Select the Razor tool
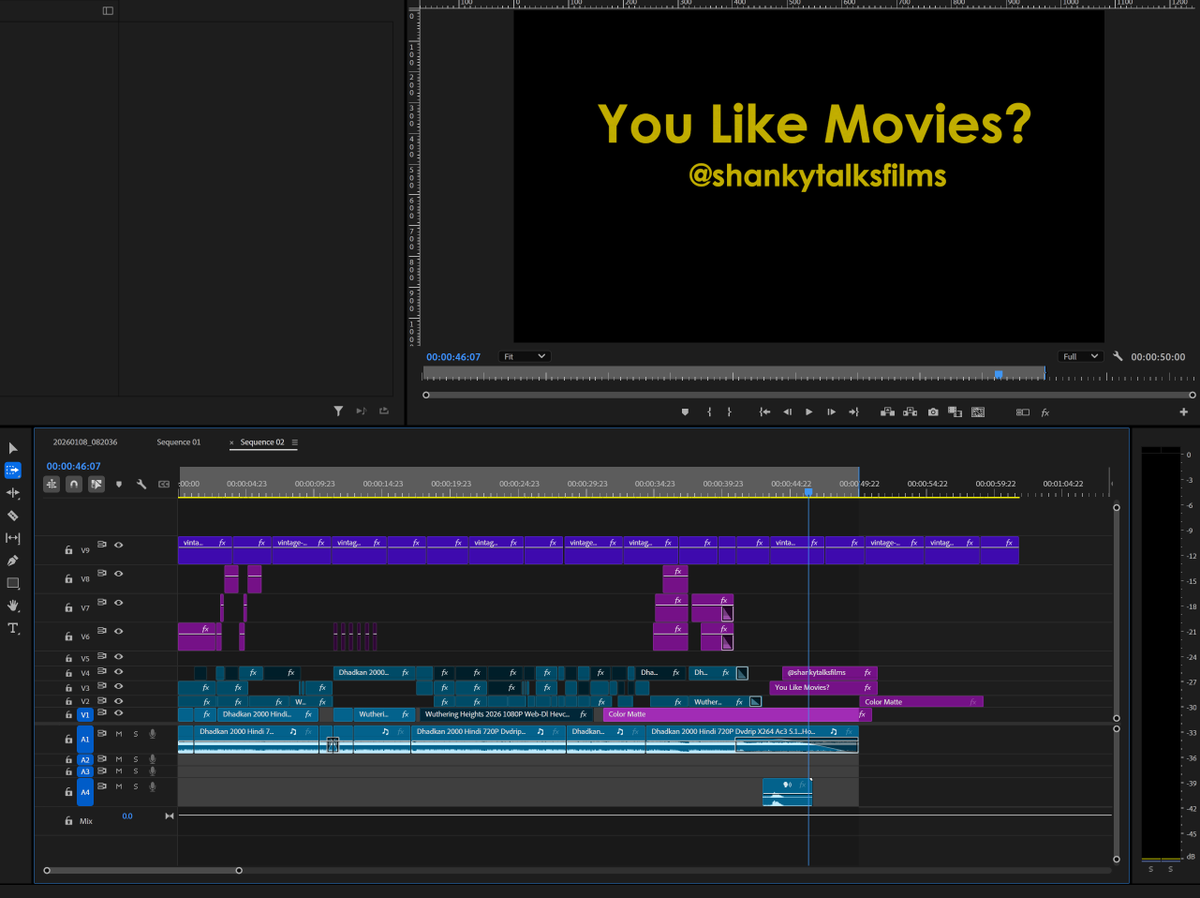The width and height of the screenshot is (1200, 898). click(x=13, y=516)
